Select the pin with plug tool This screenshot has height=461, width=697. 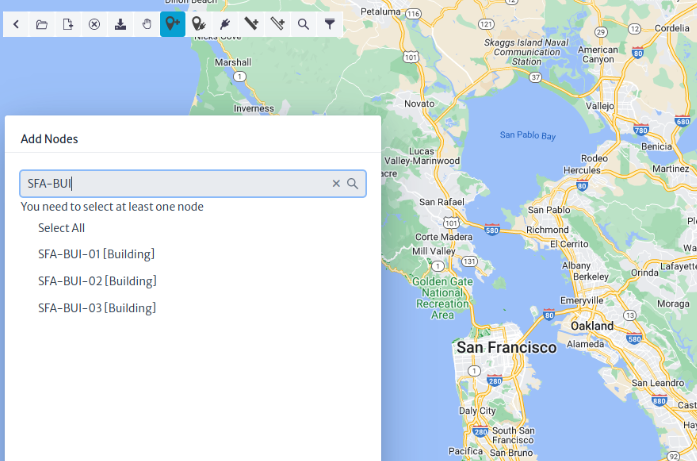199,24
